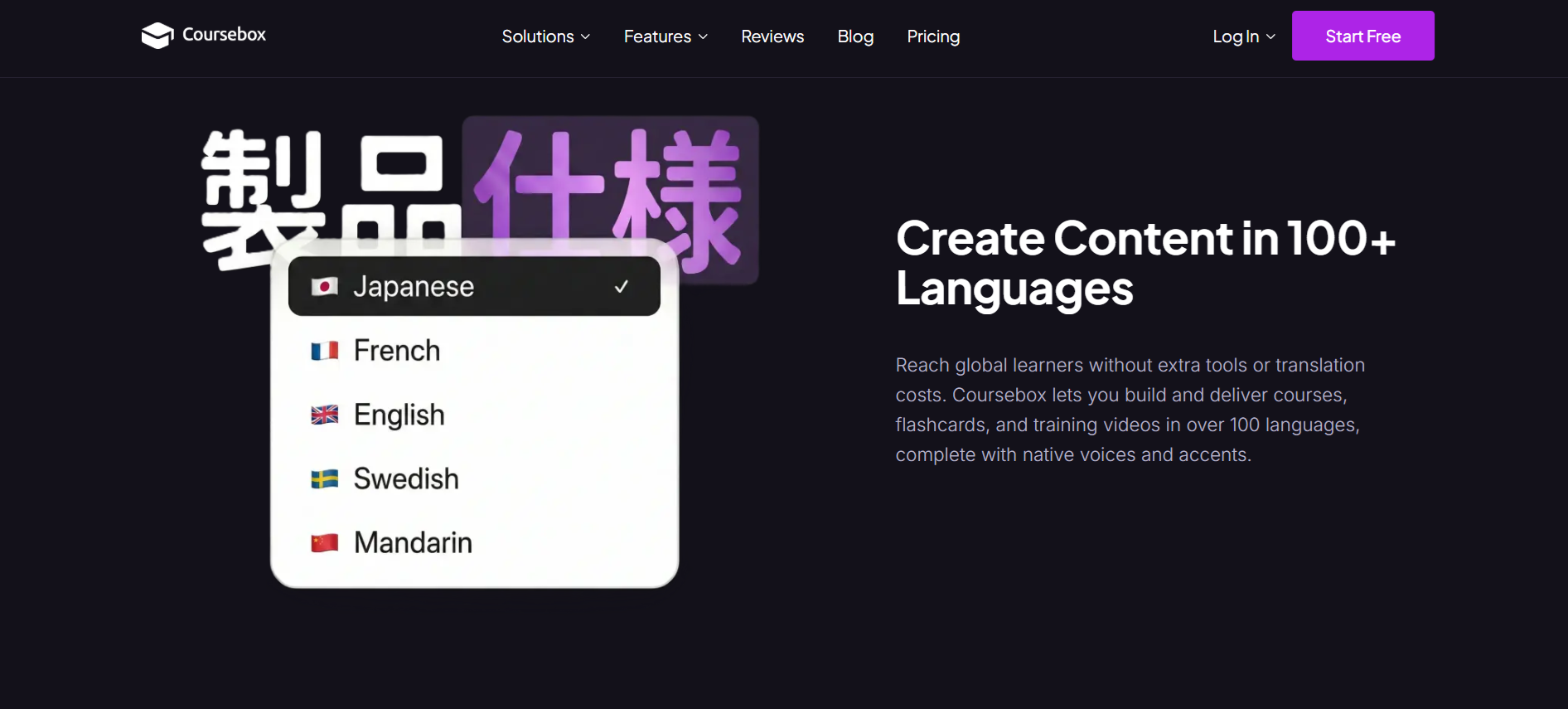Click the heading 'Create Content in 100+ Languages'
Viewport: 1568px width, 709px height.
[x=1145, y=263]
